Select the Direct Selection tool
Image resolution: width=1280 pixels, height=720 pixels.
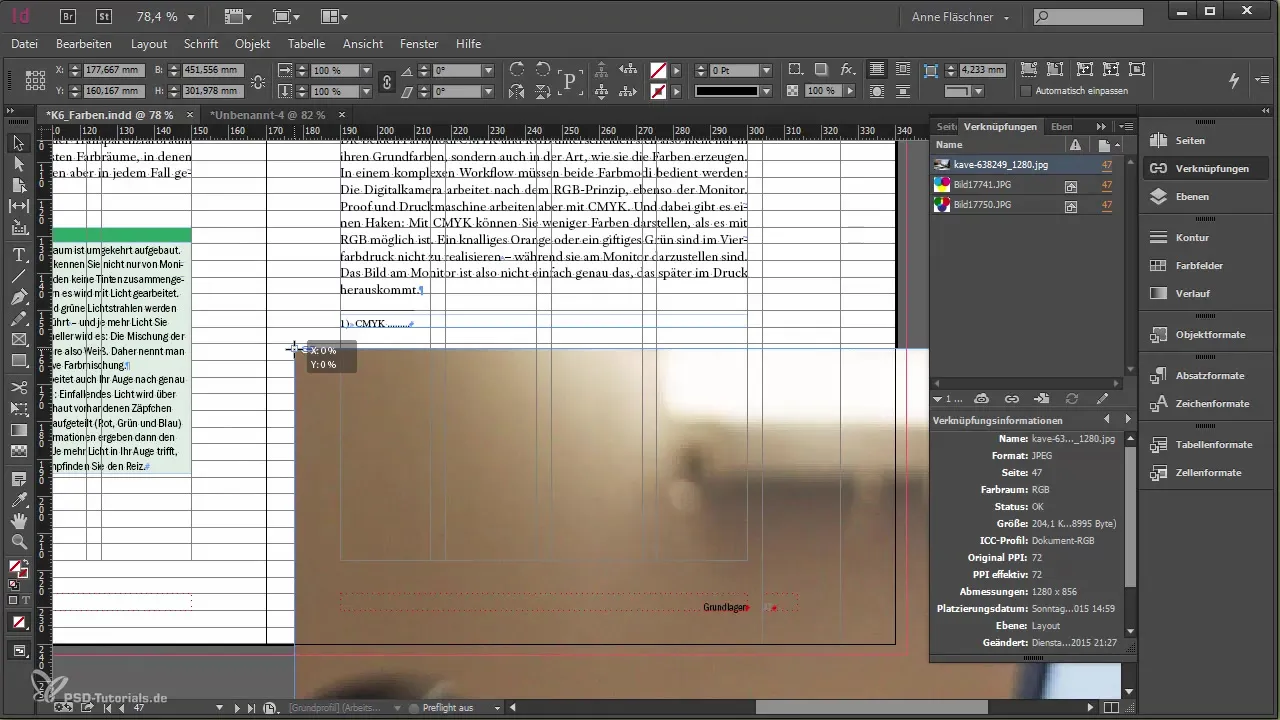pyautogui.click(x=18, y=164)
